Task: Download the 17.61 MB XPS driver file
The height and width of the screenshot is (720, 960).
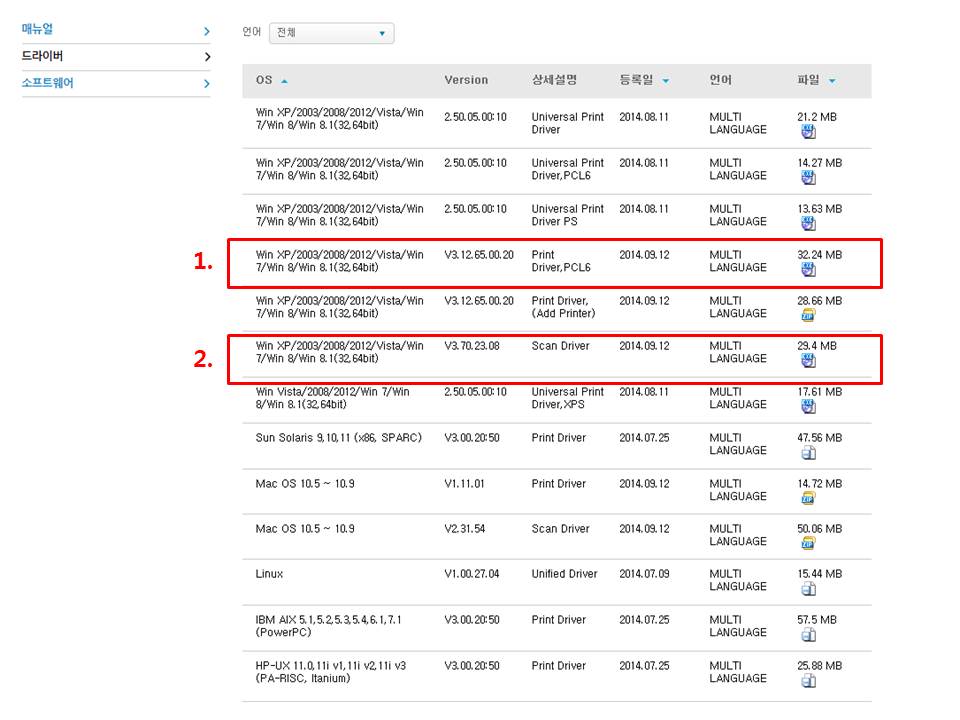Action: pos(807,406)
